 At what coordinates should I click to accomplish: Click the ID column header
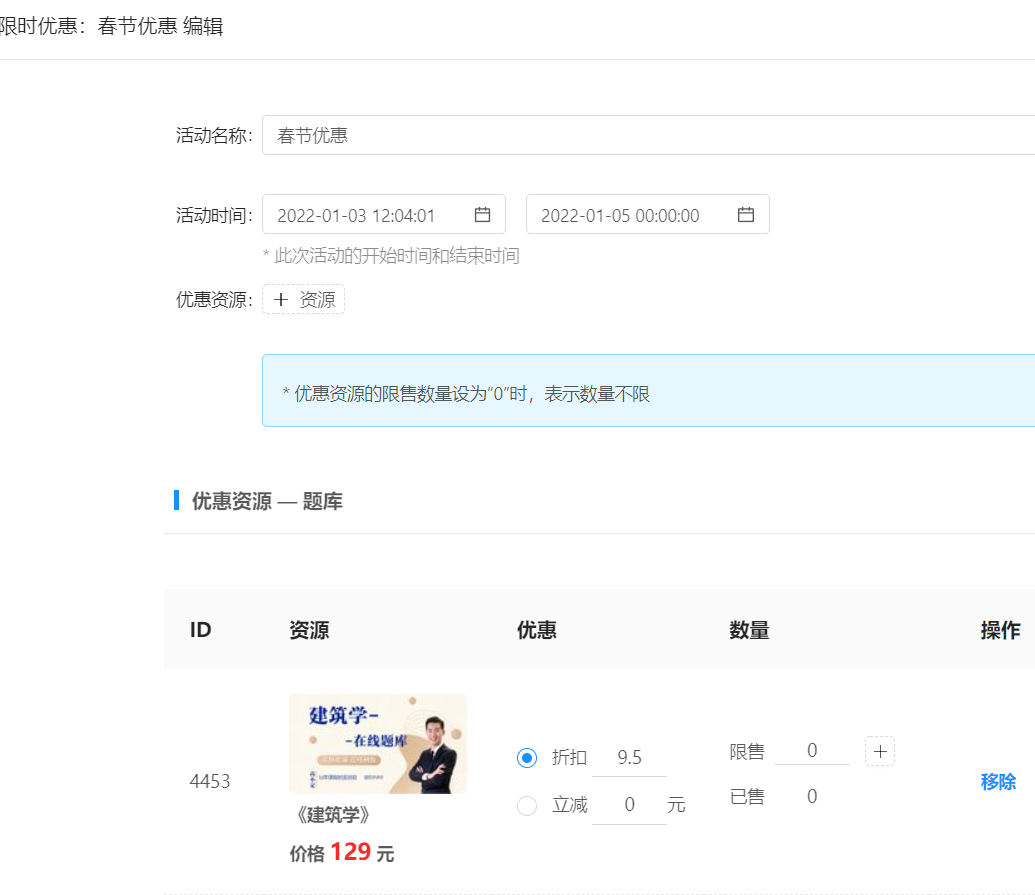(x=200, y=630)
